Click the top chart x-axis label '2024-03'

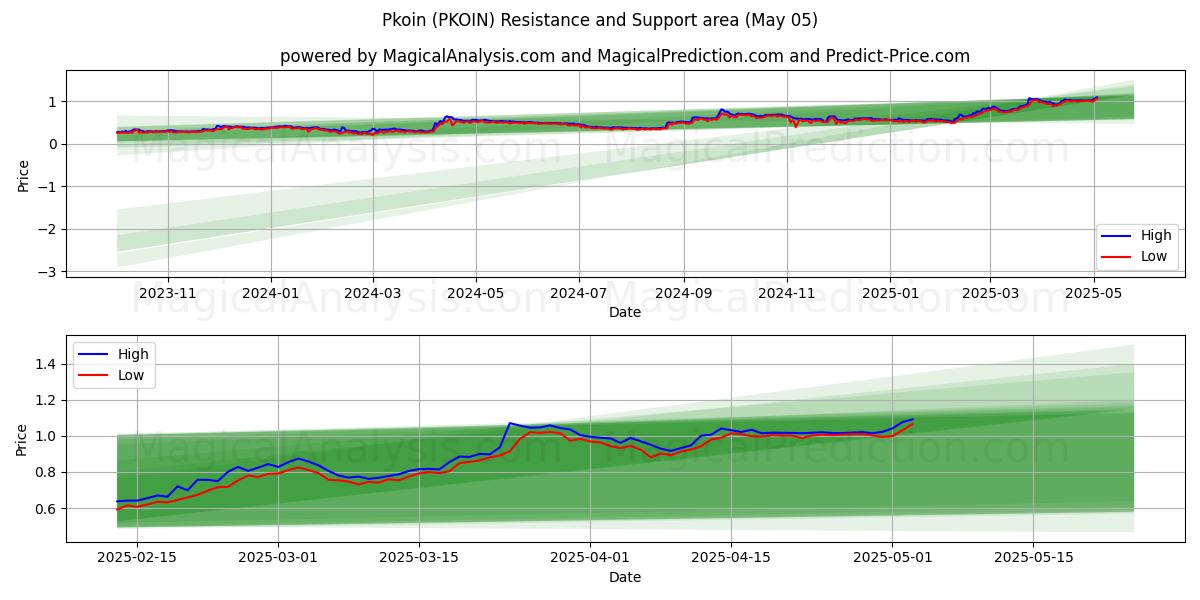click(x=372, y=293)
